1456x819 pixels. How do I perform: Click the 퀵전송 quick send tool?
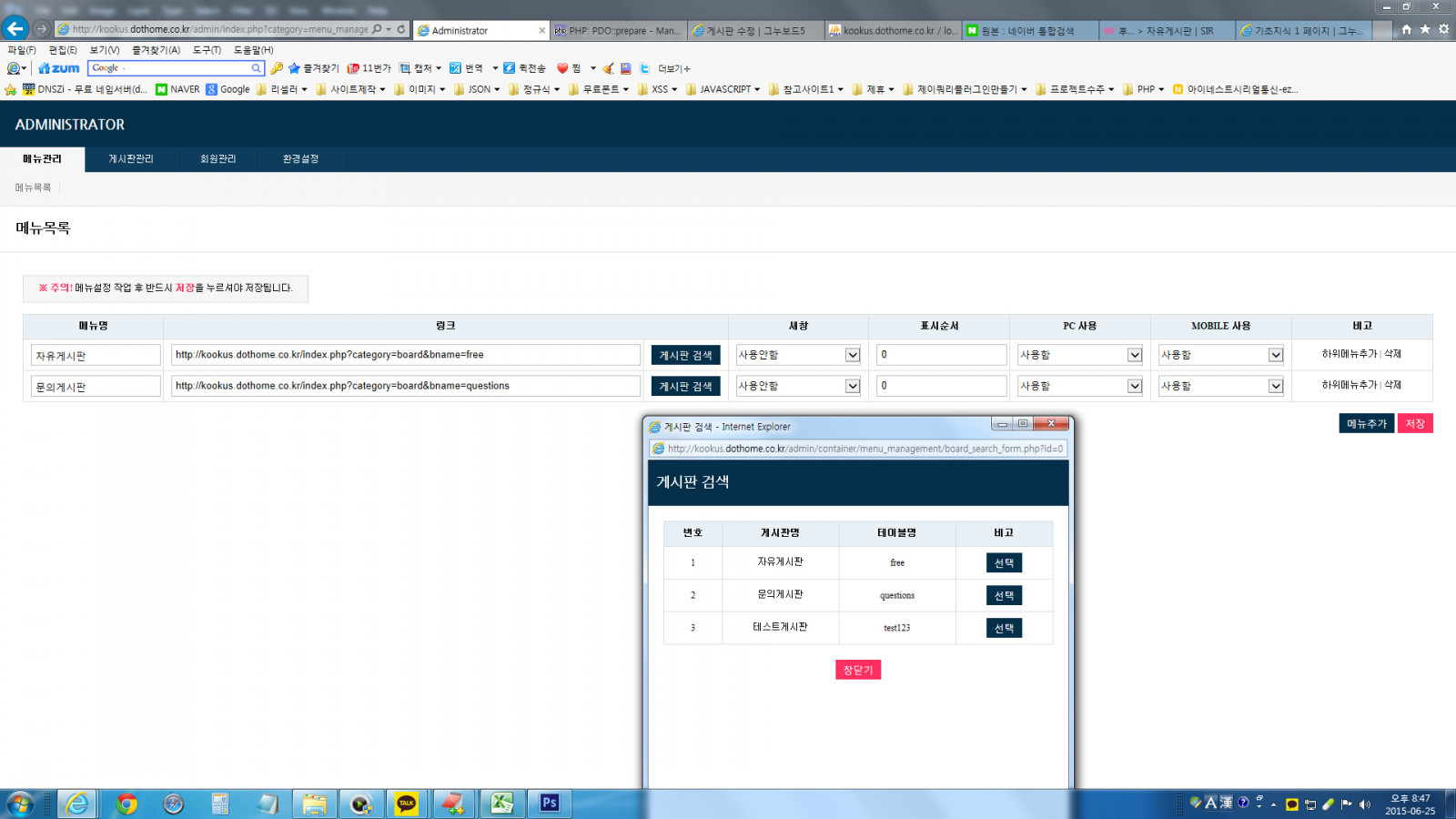pyautogui.click(x=524, y=68)
